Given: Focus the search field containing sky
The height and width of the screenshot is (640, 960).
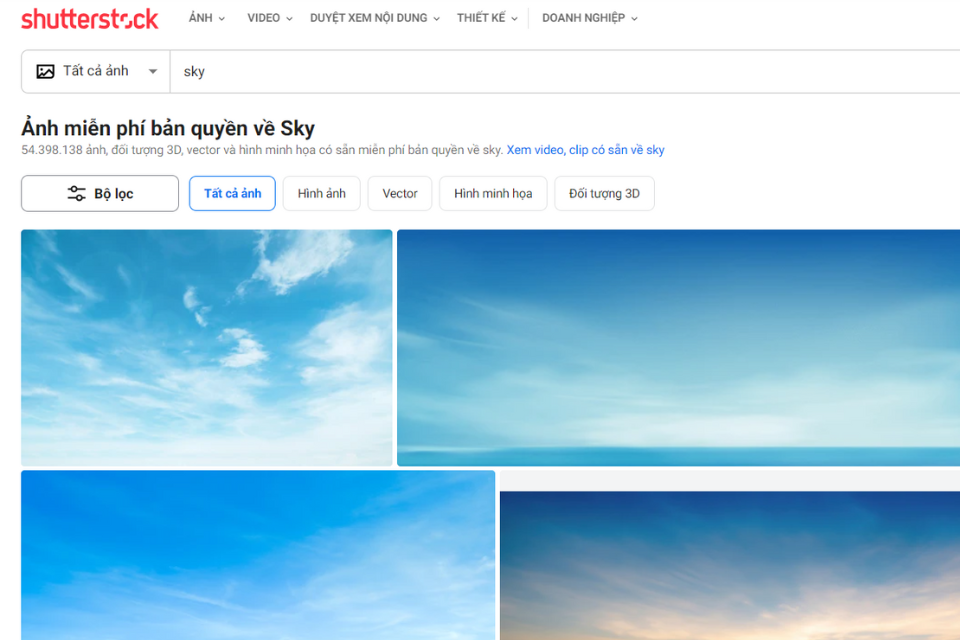Looking at the screenshot, I should [x=564, y=72].
